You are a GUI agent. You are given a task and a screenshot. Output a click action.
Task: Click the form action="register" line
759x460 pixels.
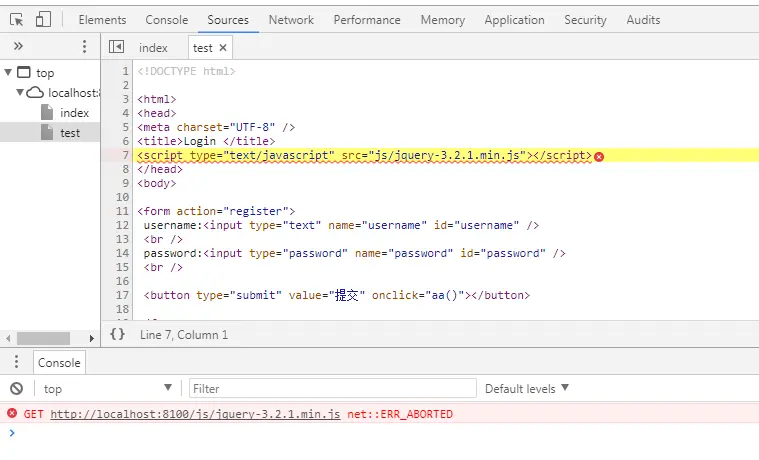point(216,211)
